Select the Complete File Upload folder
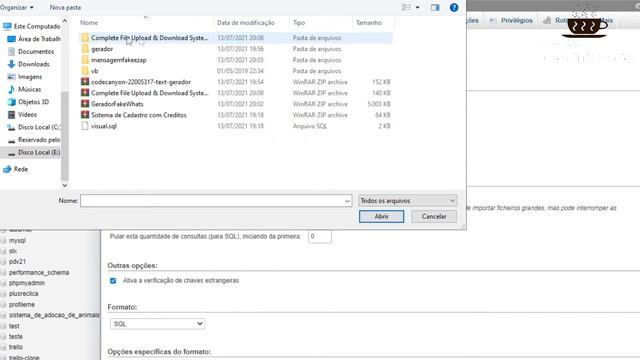This screenshot has height=360, width=640. (235, 38)
